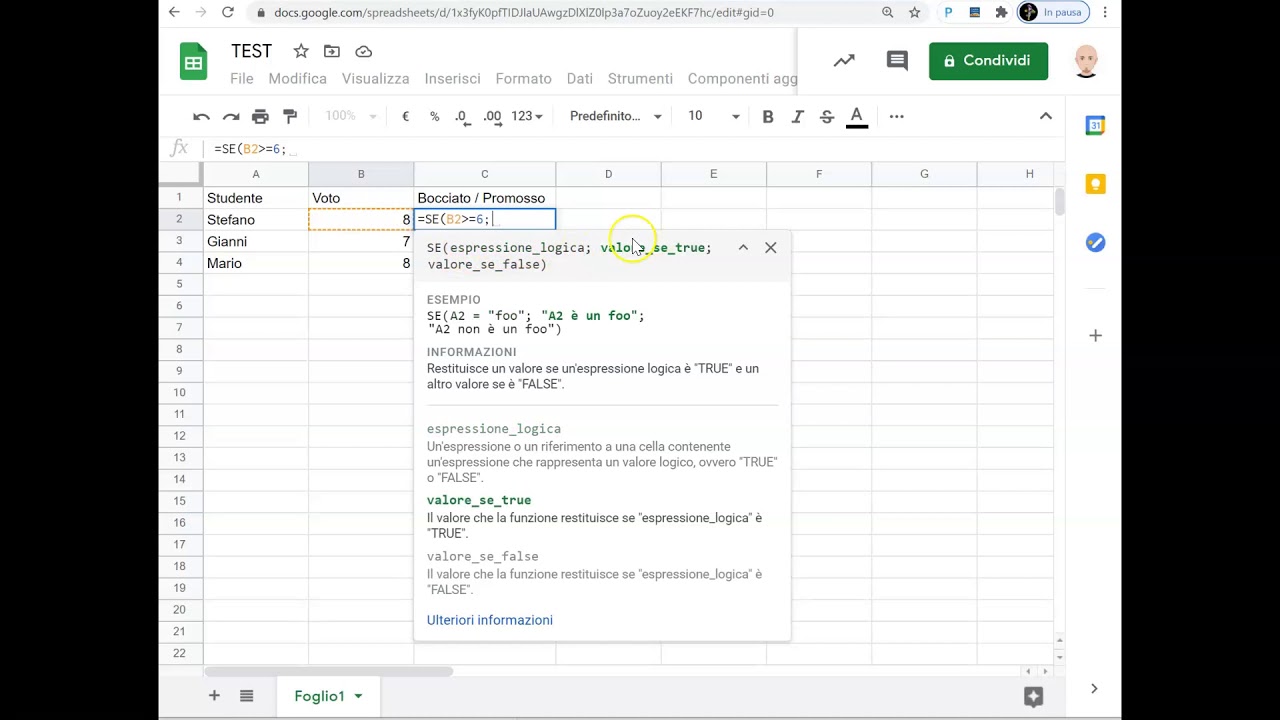The height and width of the screenshot is (720, 1280).
Task: Open the font size dropdown
Action: (713, 116)
